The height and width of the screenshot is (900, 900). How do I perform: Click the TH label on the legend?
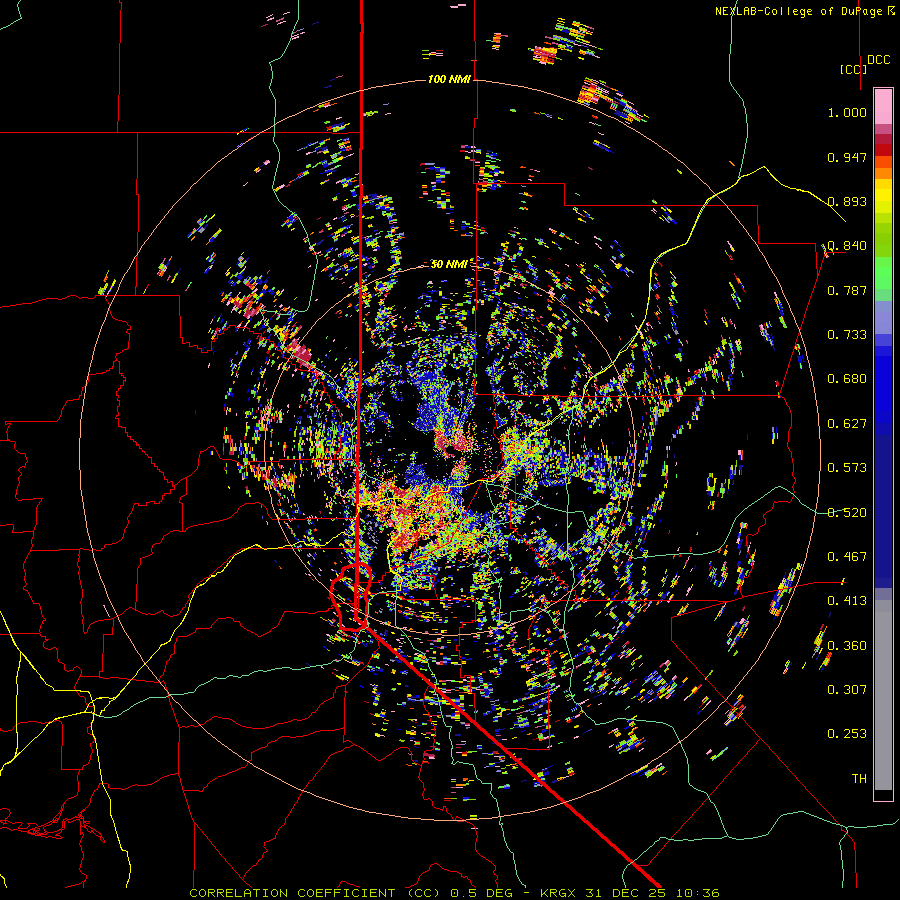pyautogui.click(x=859, y=779)
